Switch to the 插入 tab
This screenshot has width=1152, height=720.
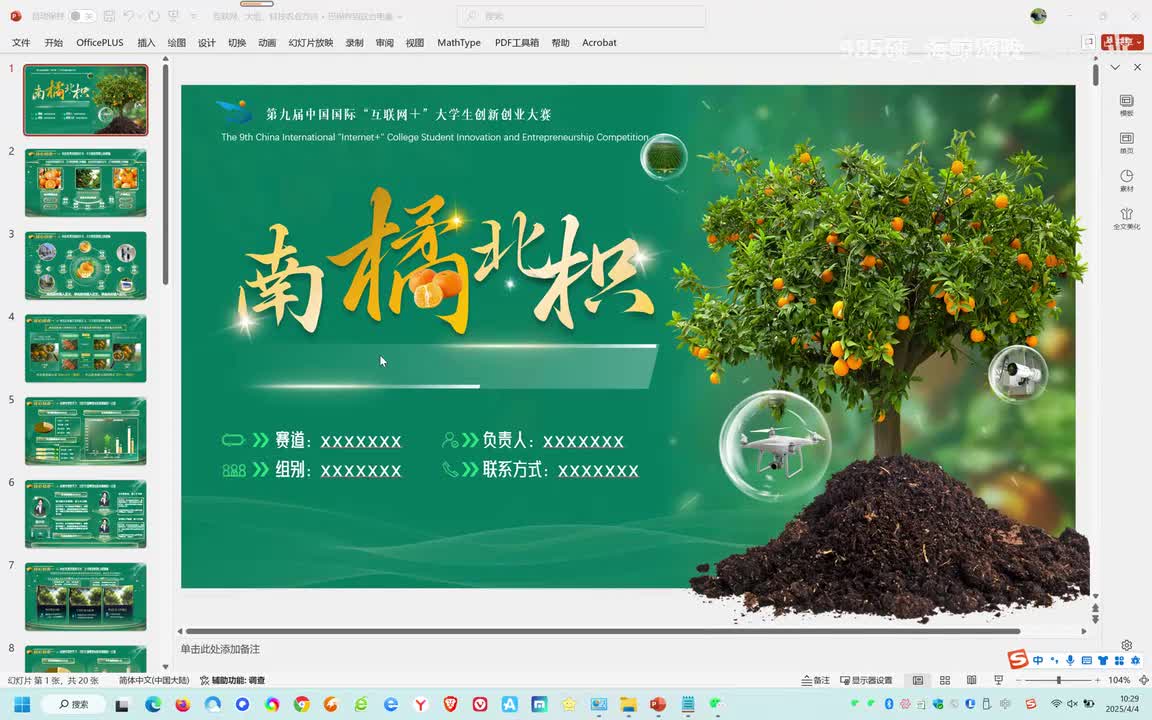pyautogui.click(x=146, y=43)
